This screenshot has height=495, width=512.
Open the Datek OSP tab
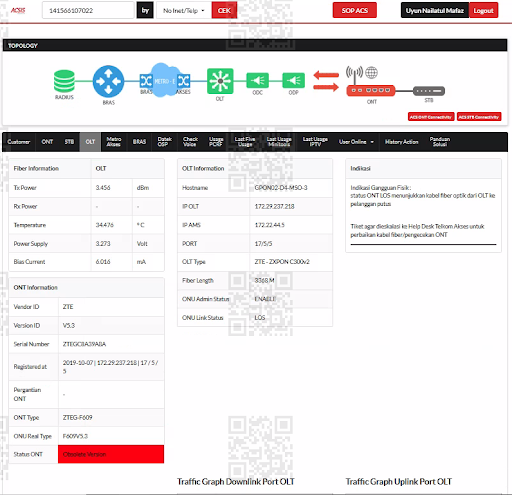[x=164, y=142]
